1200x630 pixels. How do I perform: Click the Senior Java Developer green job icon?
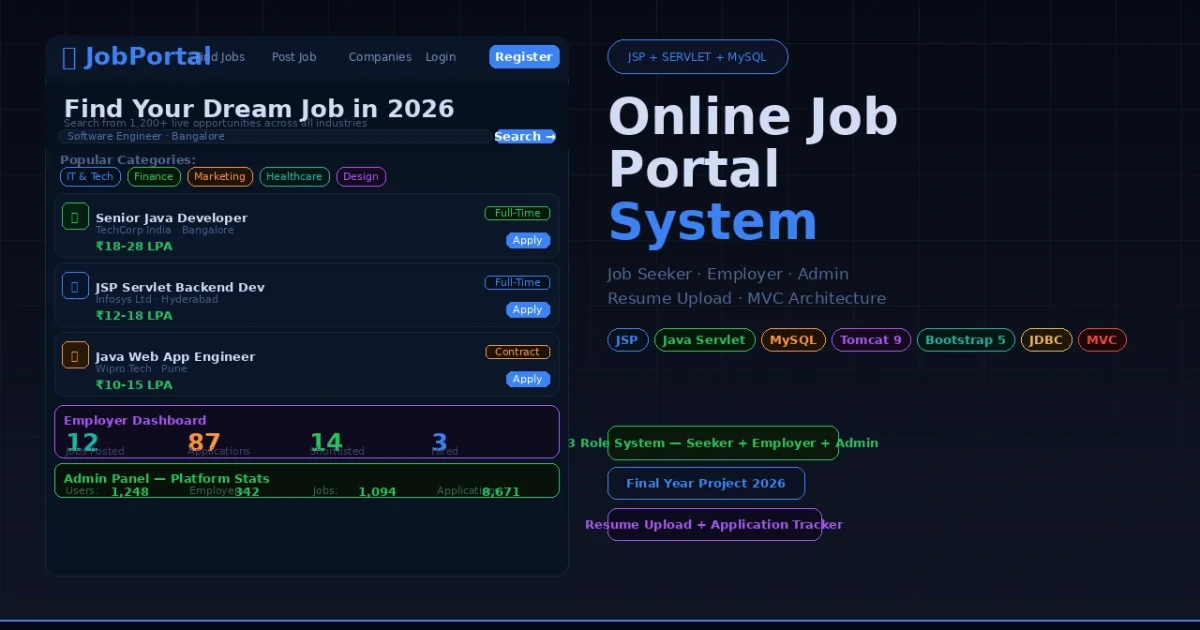click(x=75, y=215)
